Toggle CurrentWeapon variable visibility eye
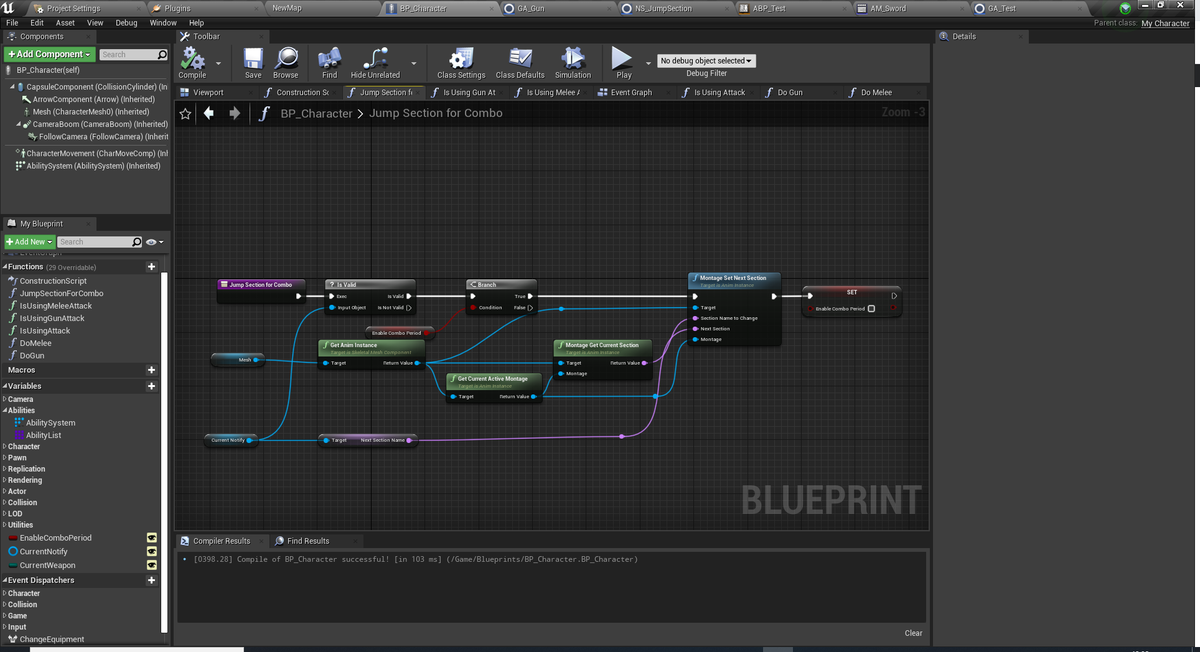 tap(151, 566)
